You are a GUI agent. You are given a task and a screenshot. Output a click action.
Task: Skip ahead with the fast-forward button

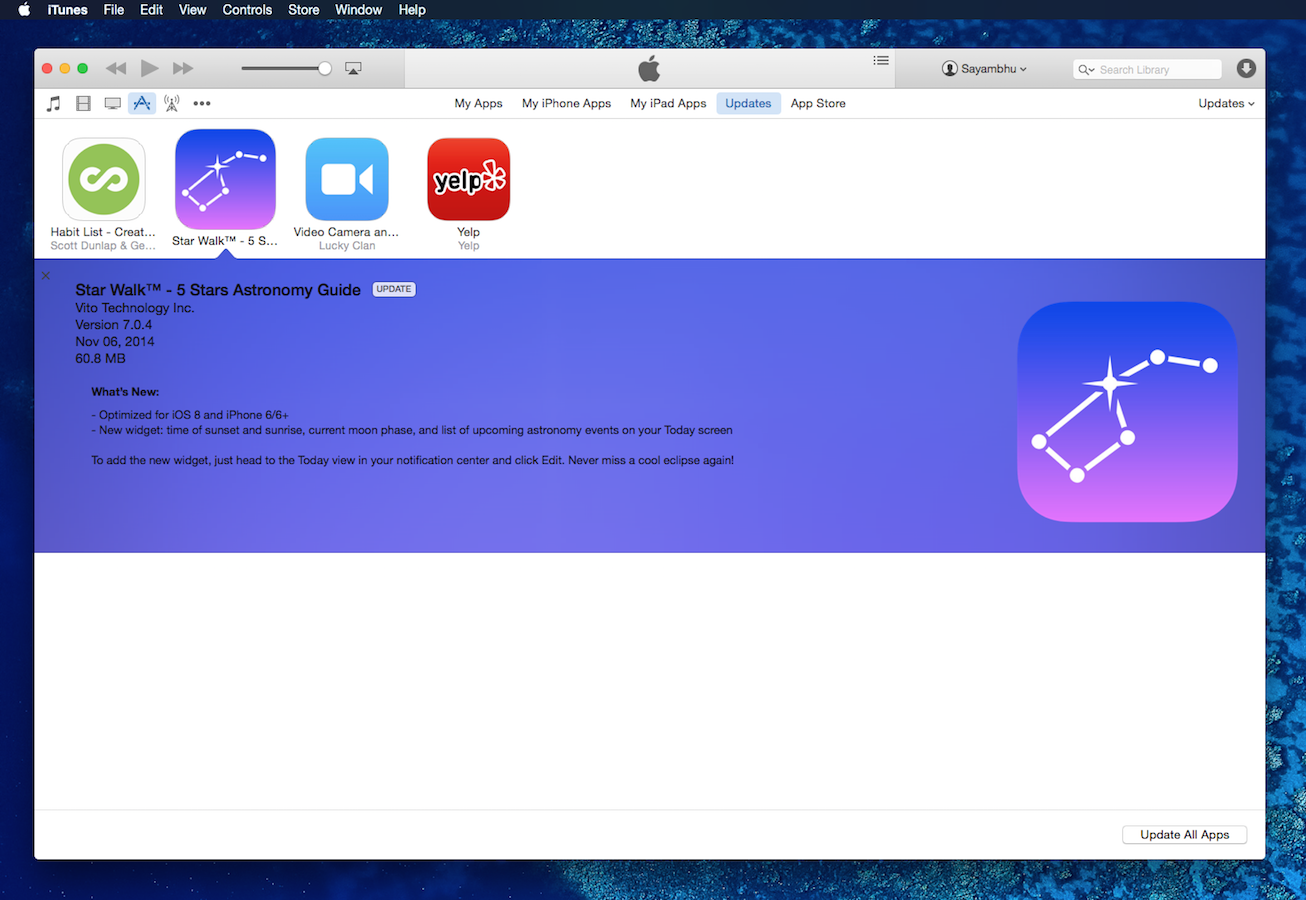183,68
